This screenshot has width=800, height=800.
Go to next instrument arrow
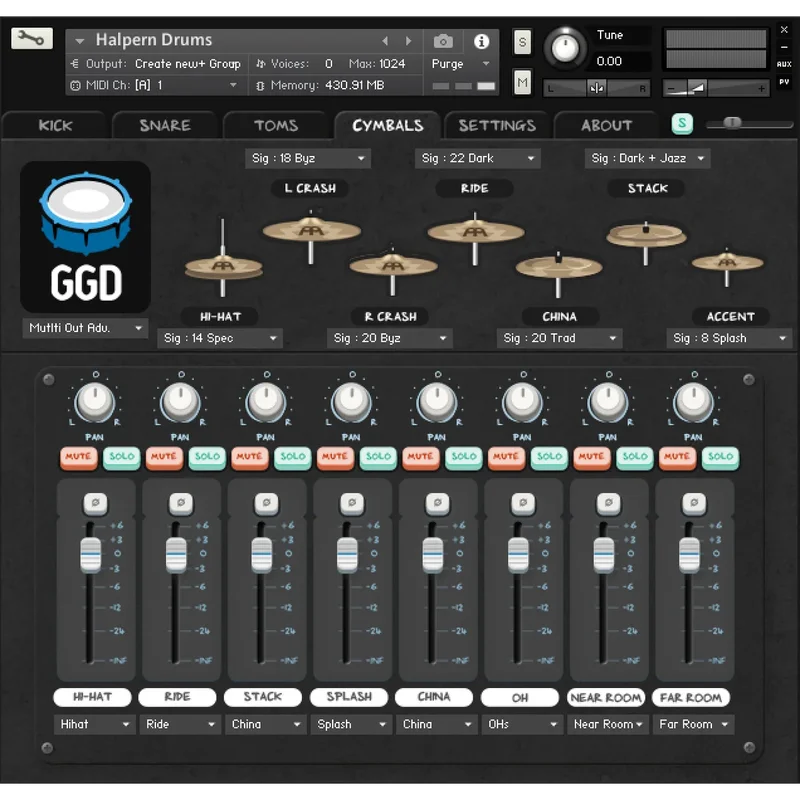(408, 41)
